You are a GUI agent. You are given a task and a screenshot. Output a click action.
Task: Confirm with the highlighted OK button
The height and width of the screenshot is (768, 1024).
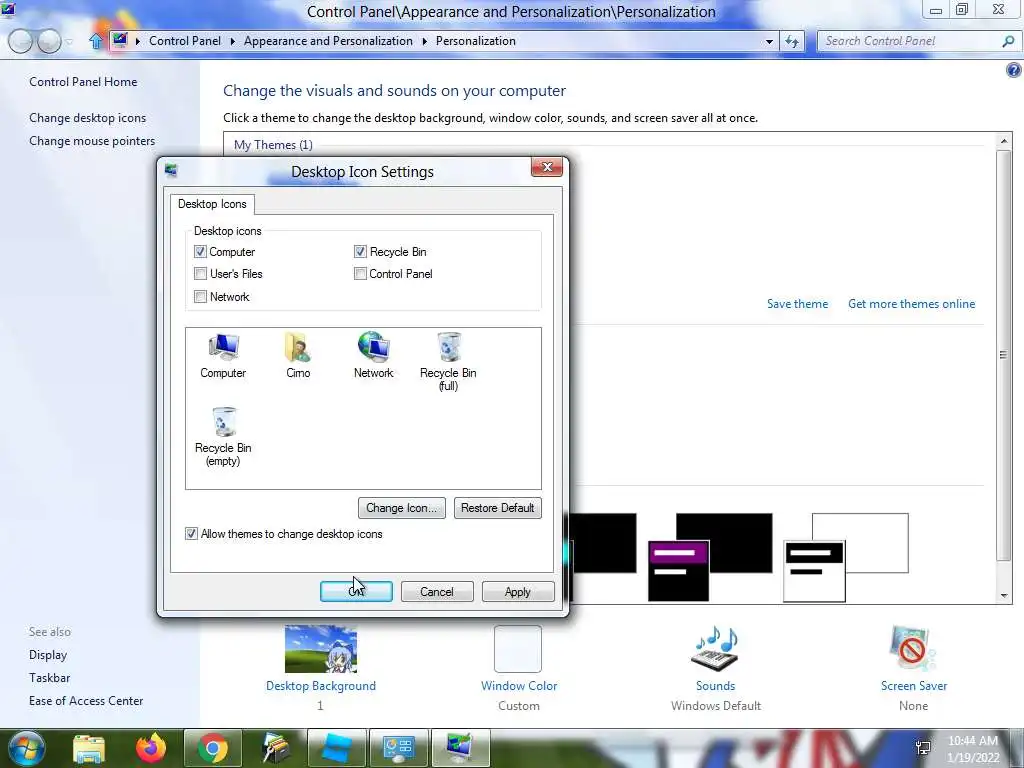point(356,592)
